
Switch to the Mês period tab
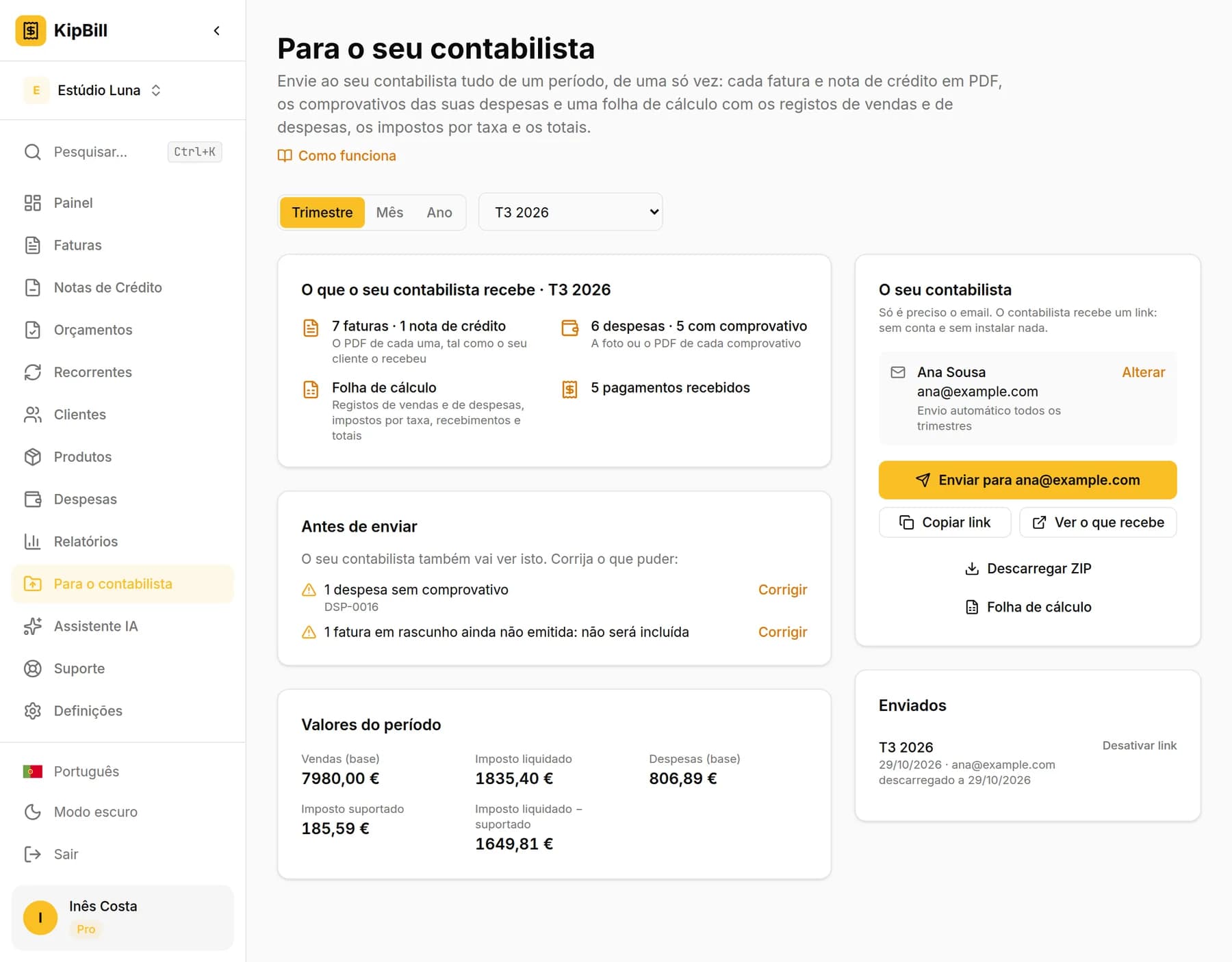(x=389, y=213)
